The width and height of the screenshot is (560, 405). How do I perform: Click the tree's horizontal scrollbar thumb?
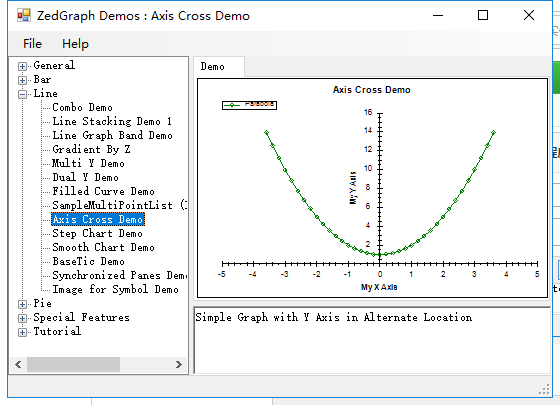click(x=73, y=364)
